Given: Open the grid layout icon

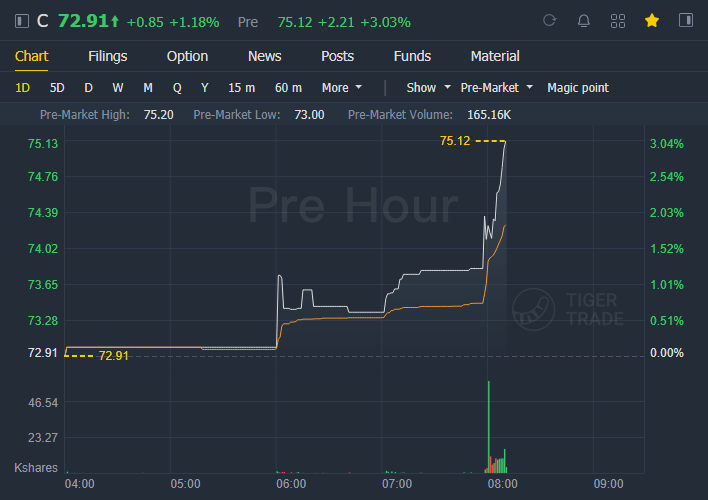Looking at the screenshot, I should [x=618, y=21].
